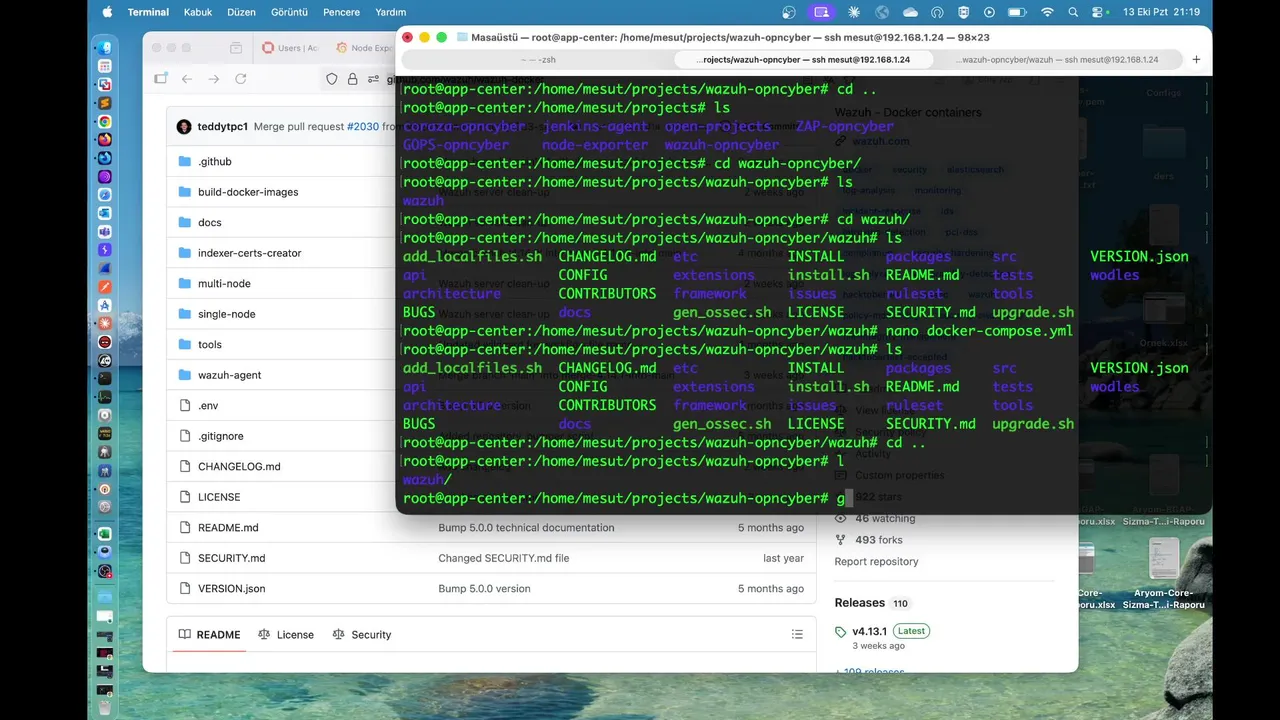The image size is (1280, 720).
Task: Click the teddytpc1 author name
Action: click(223, 127)
